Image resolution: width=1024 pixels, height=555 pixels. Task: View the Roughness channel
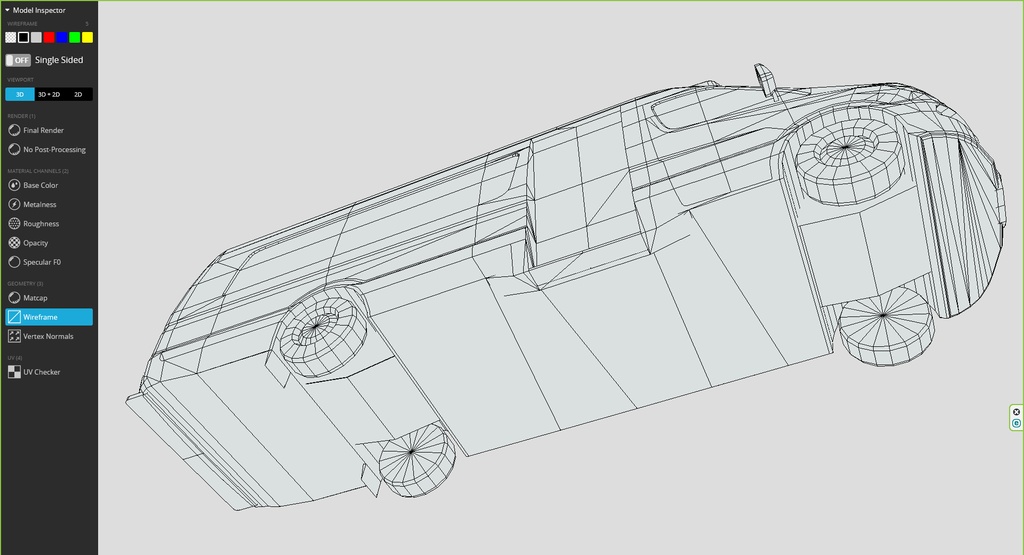pyautogui.click(x=41, y=223)
